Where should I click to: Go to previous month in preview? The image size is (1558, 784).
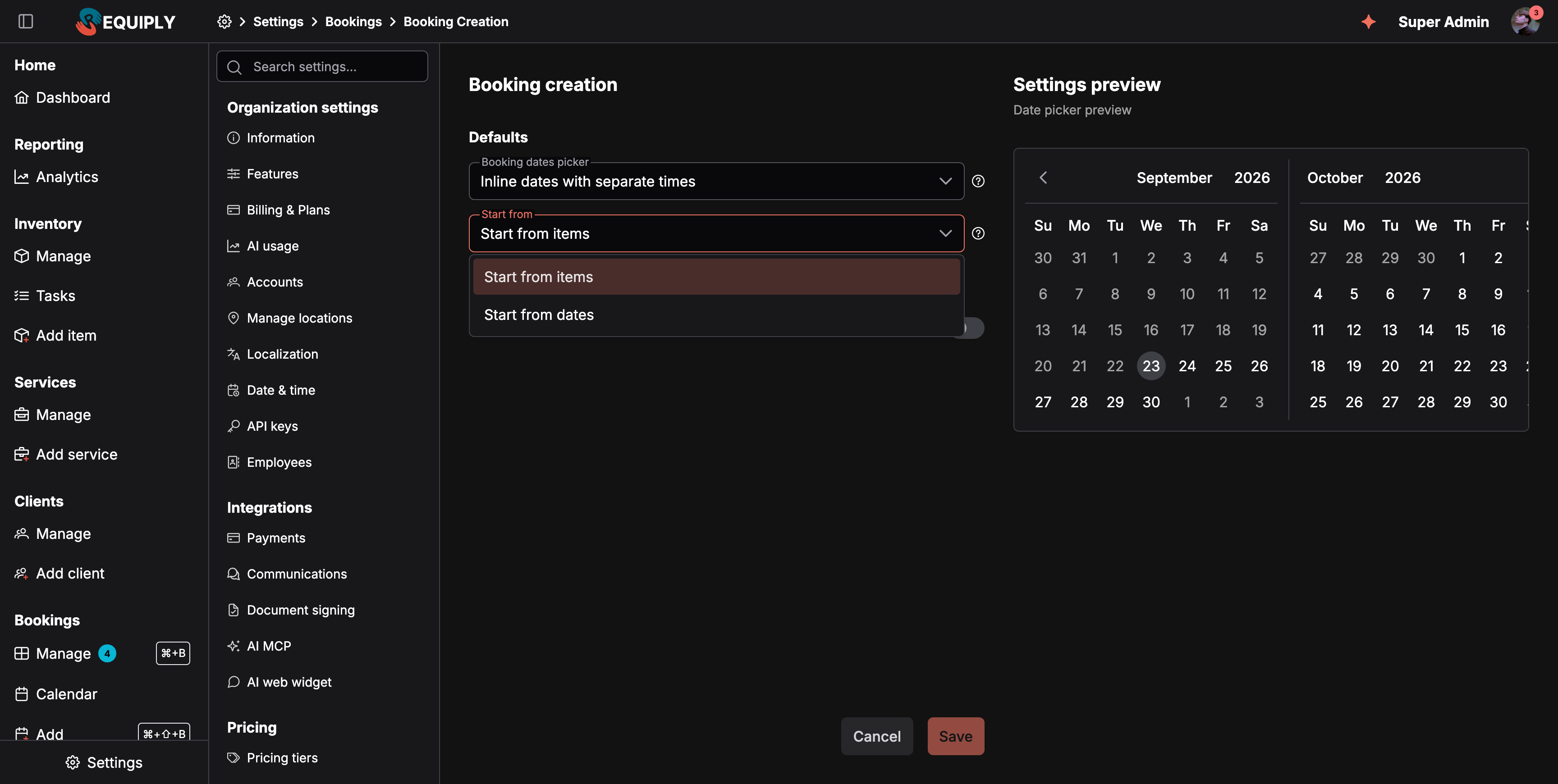[x=1043, y=178]
